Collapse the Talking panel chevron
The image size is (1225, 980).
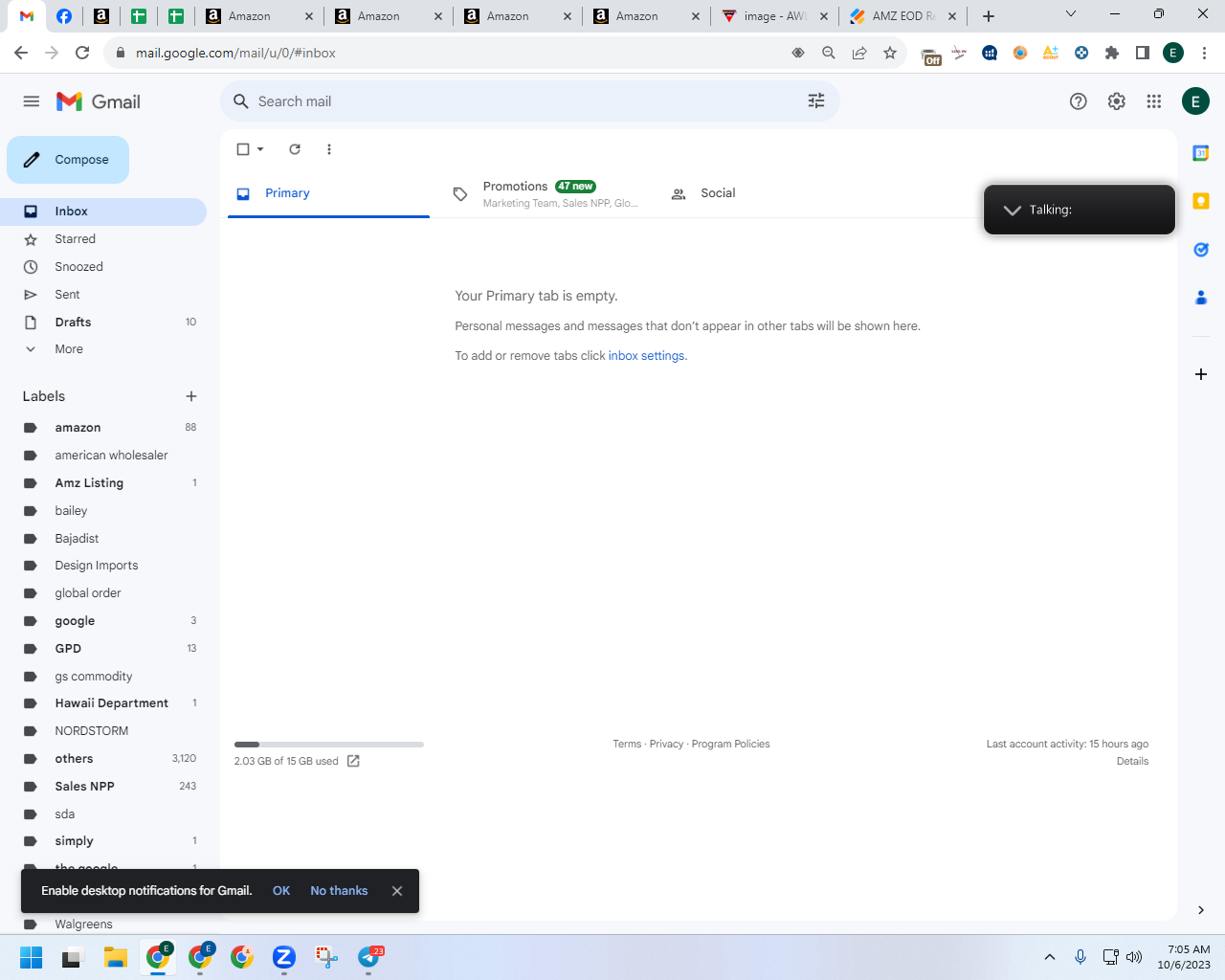(1013, 210)
